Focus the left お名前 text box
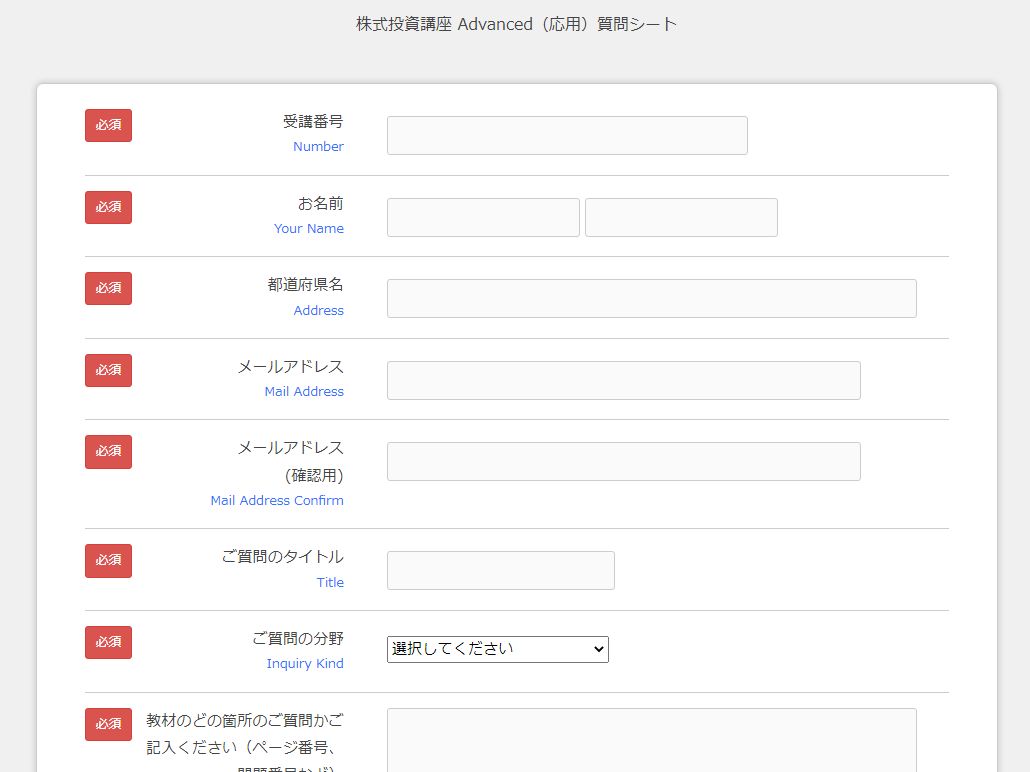The height and width of the screenshot is (772, 1030). point(483,218)
